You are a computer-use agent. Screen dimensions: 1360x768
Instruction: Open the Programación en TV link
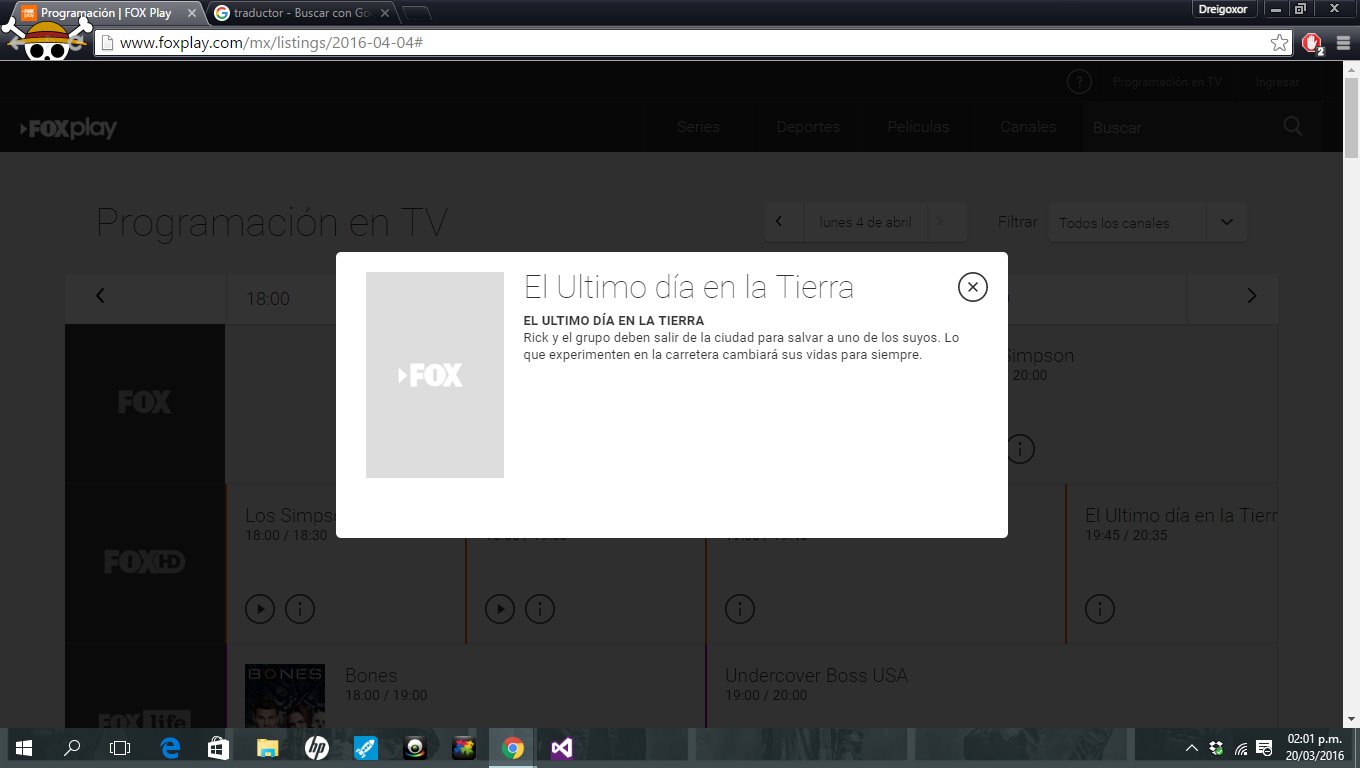point(1167,82)
